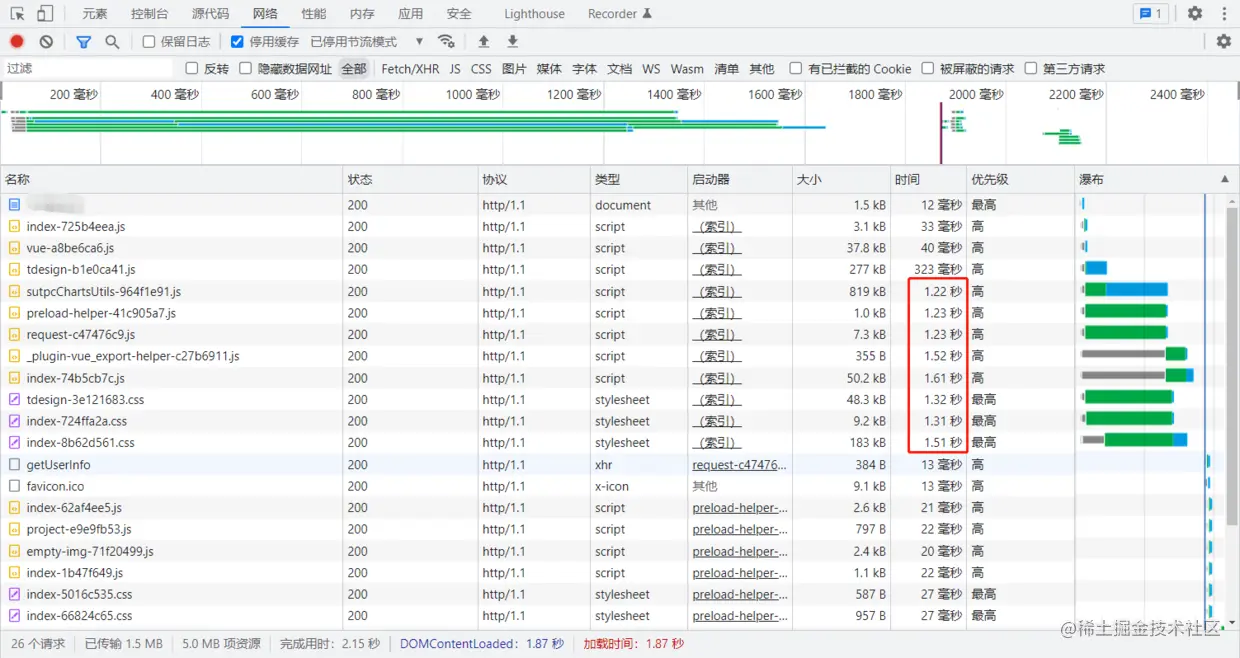Sort by the 大小 column header
The width and height of the screenshot is (1240, 658).
coord(841,179)
